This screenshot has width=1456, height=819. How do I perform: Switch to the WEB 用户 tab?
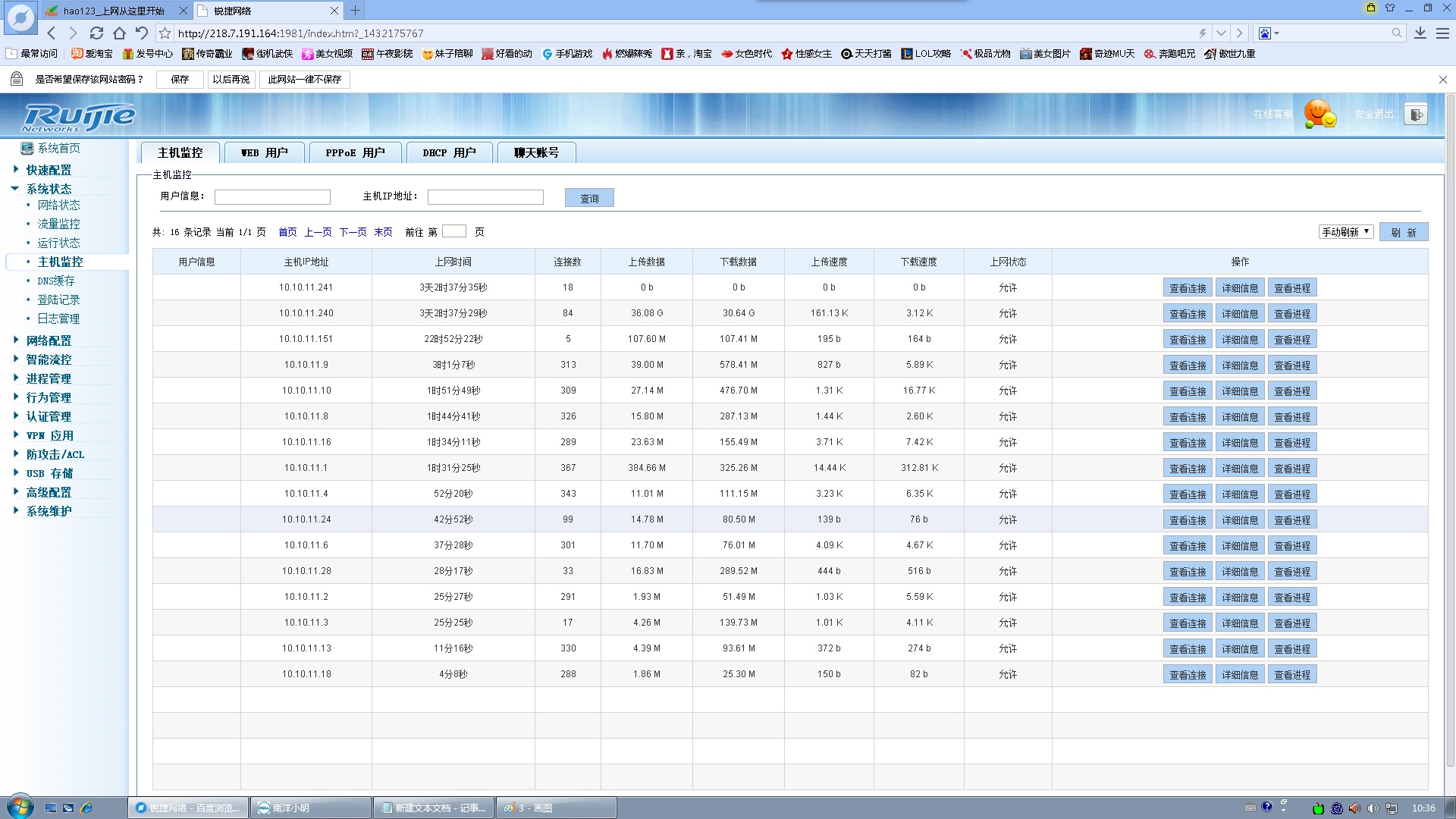(x=264, y=152)
